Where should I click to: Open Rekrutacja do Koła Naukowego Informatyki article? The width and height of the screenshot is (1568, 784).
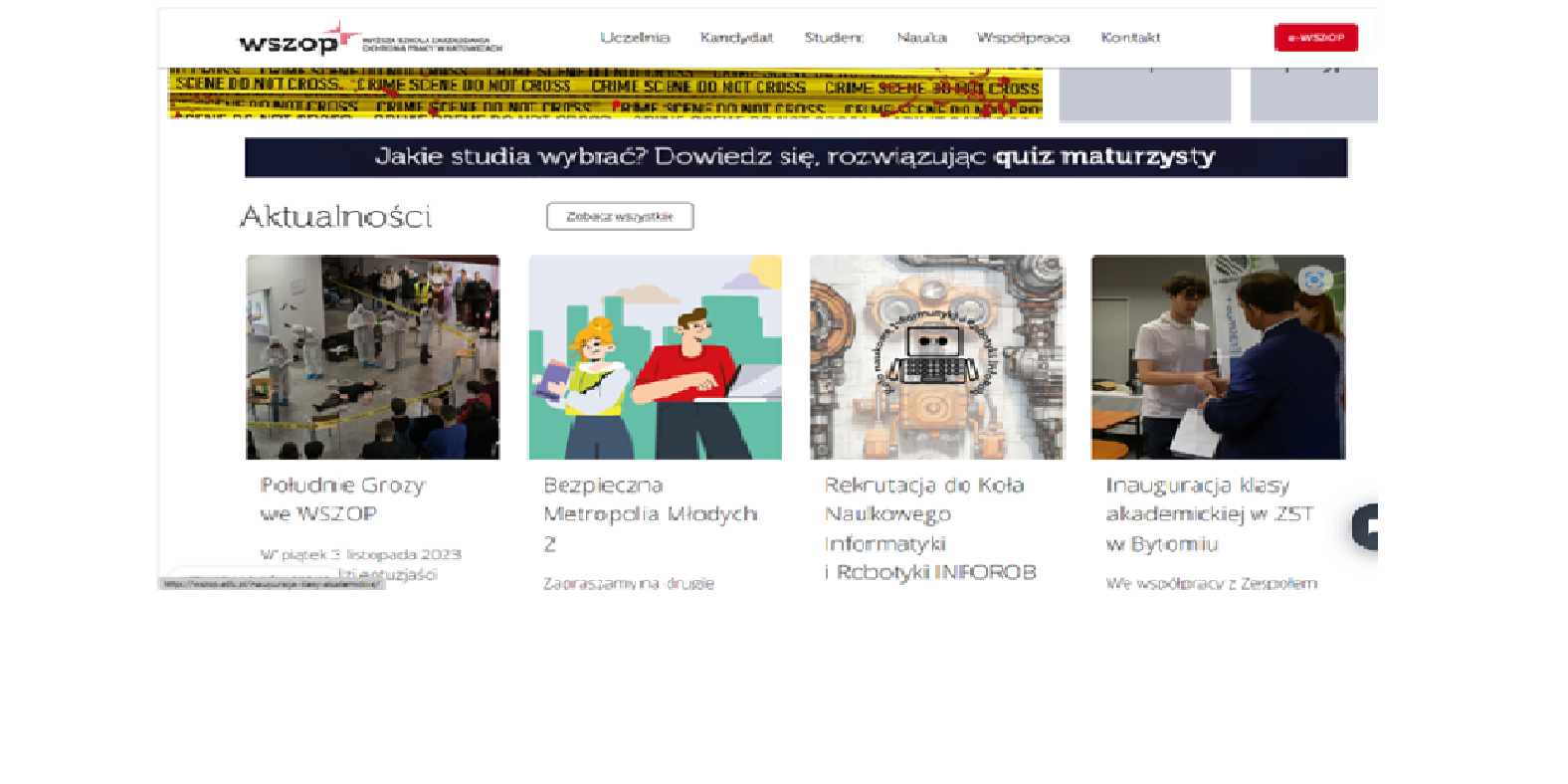(x=930, y=528)
